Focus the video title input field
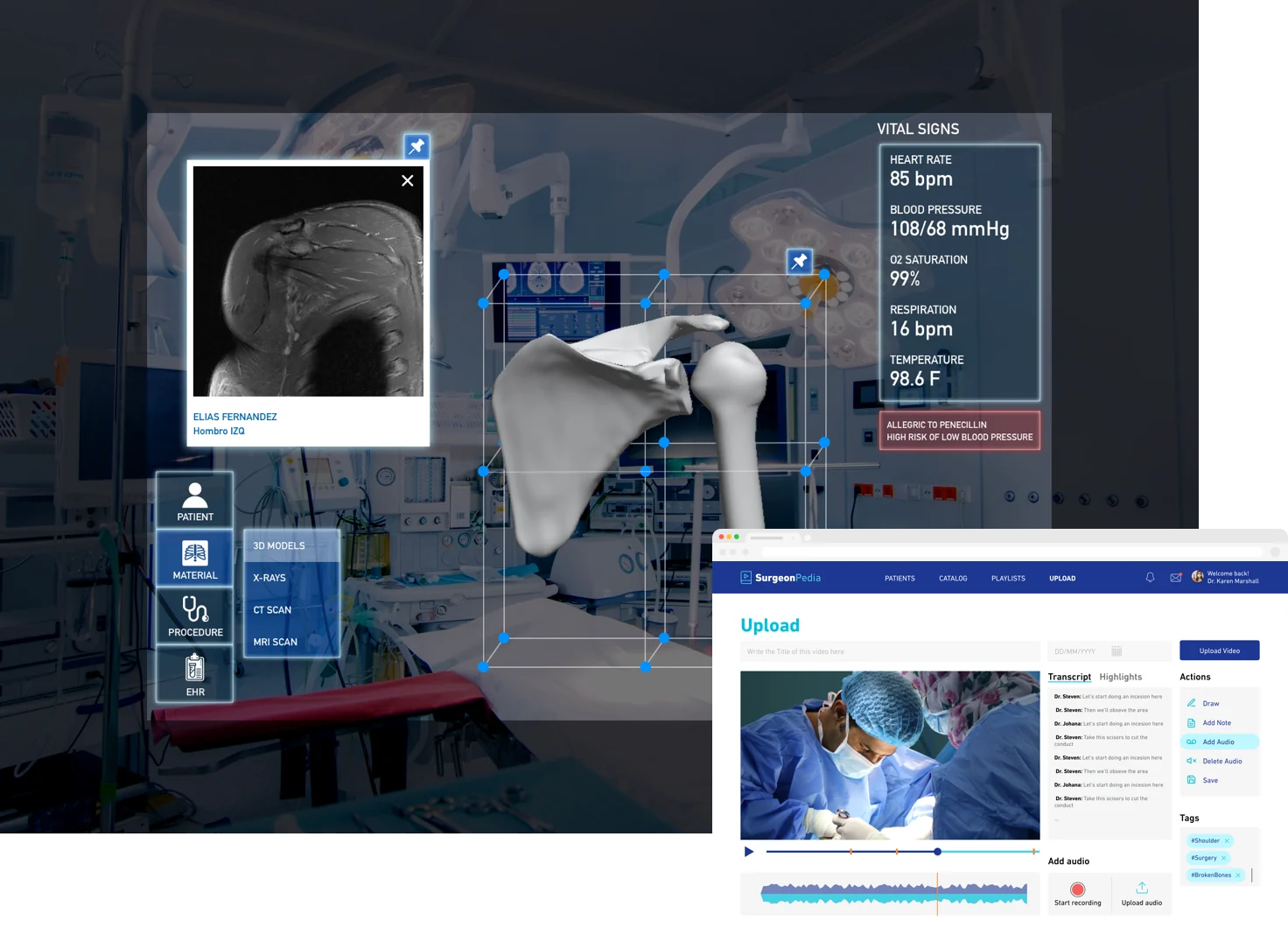This screenshot has height=928, width=1288. point(890,651)
